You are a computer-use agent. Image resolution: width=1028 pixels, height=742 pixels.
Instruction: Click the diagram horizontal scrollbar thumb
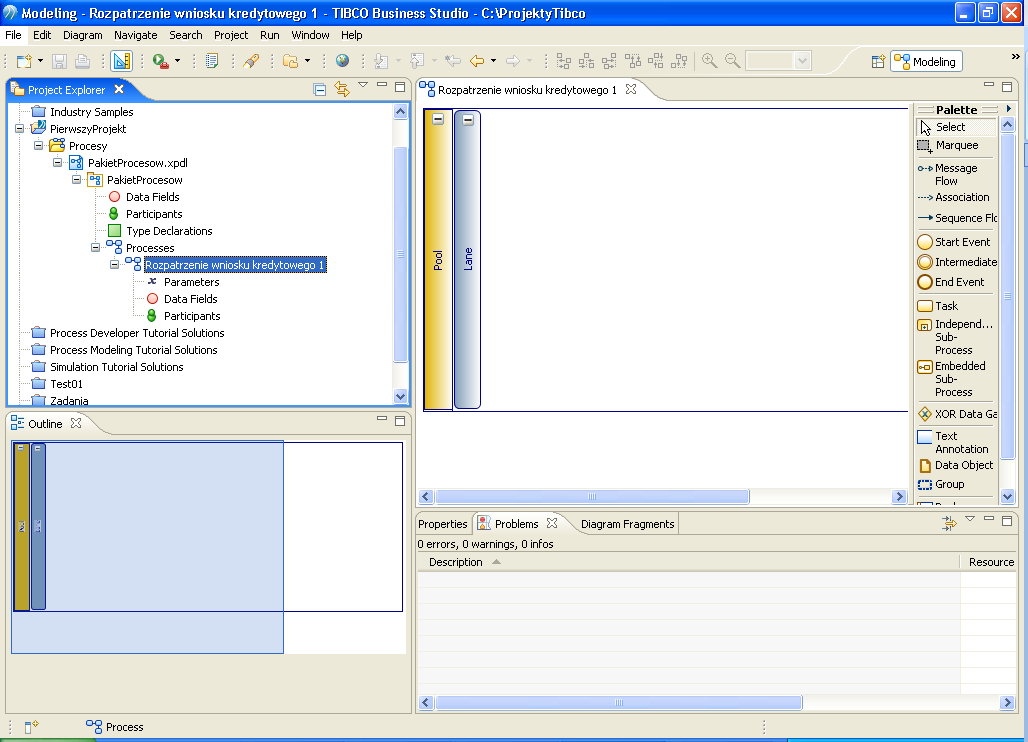[592, 497]
